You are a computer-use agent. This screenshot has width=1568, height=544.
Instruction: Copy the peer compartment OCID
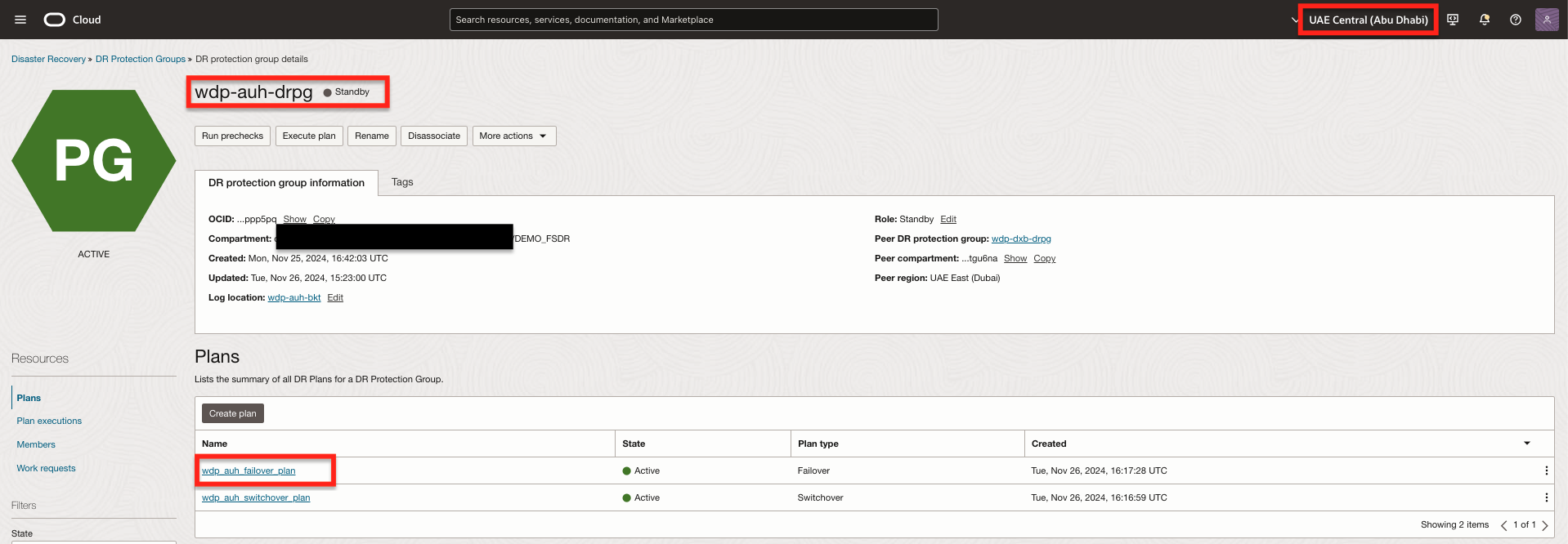1045,258
